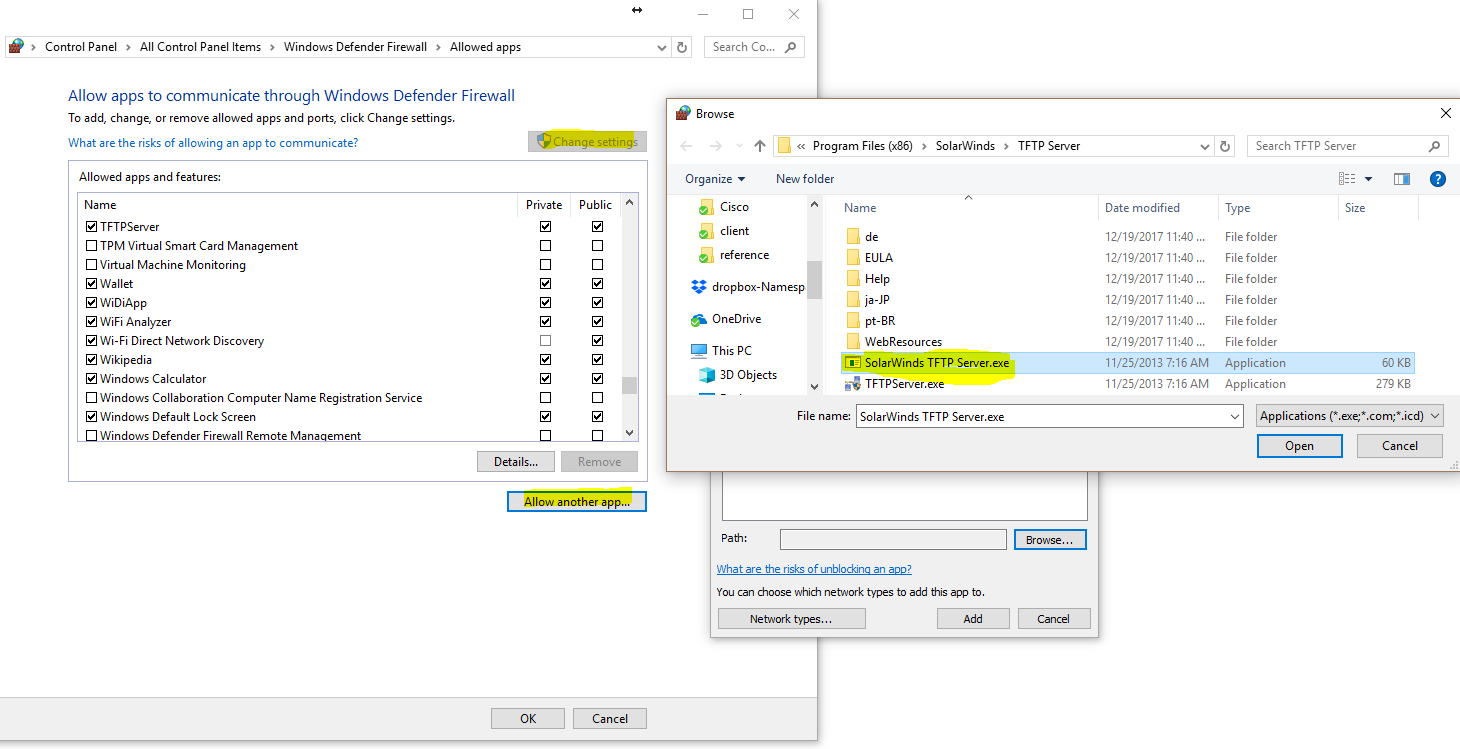Select SolarWinds in the address breadcrumb
1460x749 pixels.
click(x=966, y=145)
